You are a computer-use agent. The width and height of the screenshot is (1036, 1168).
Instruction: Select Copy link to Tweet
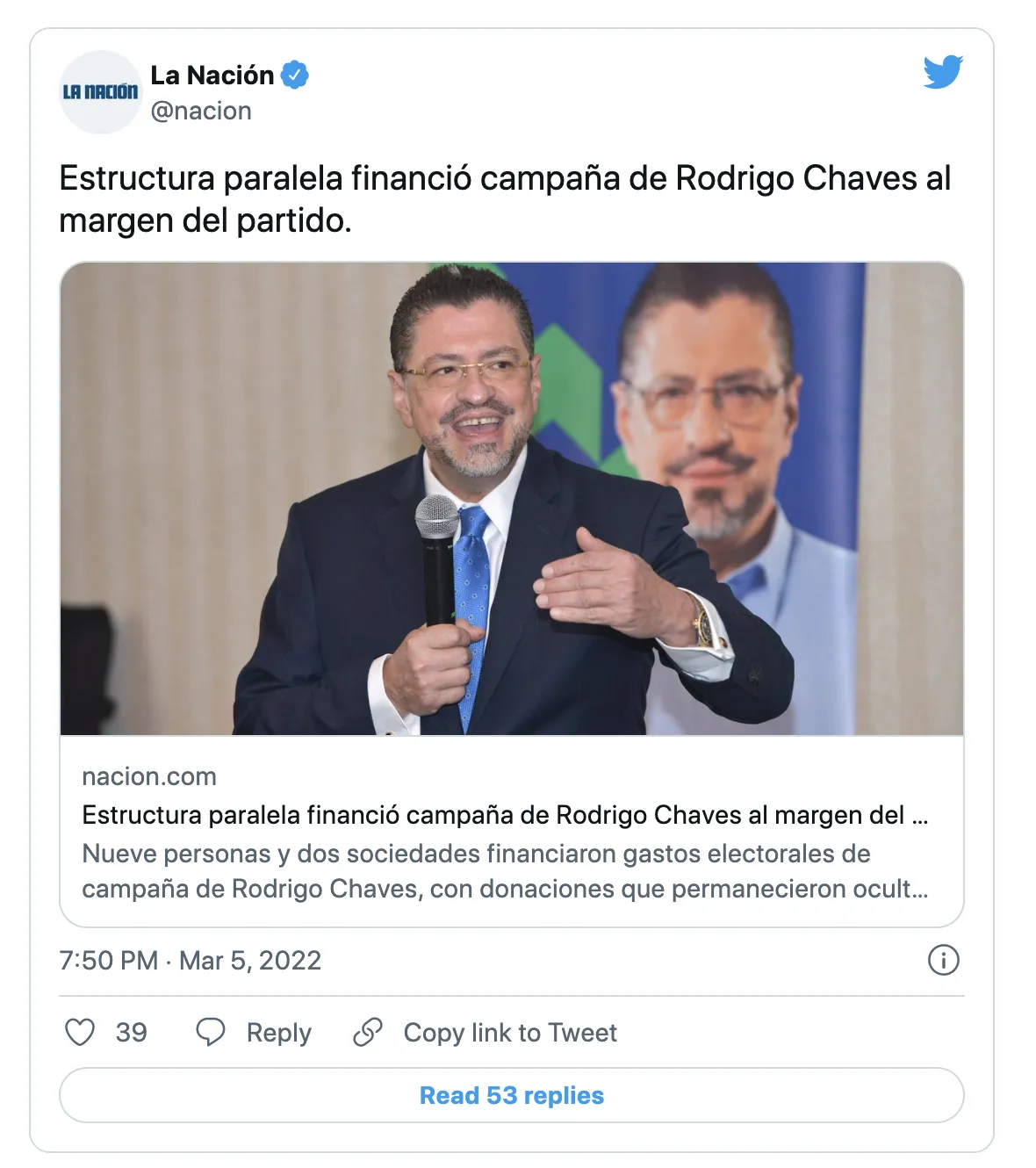pyautogui.click(x=510, y=1033)
